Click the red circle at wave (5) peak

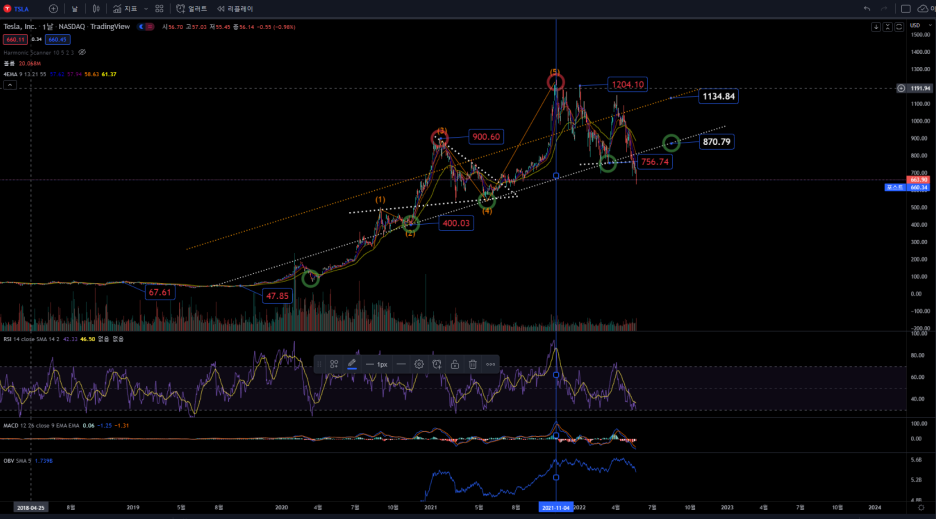[x=555, y=81]
